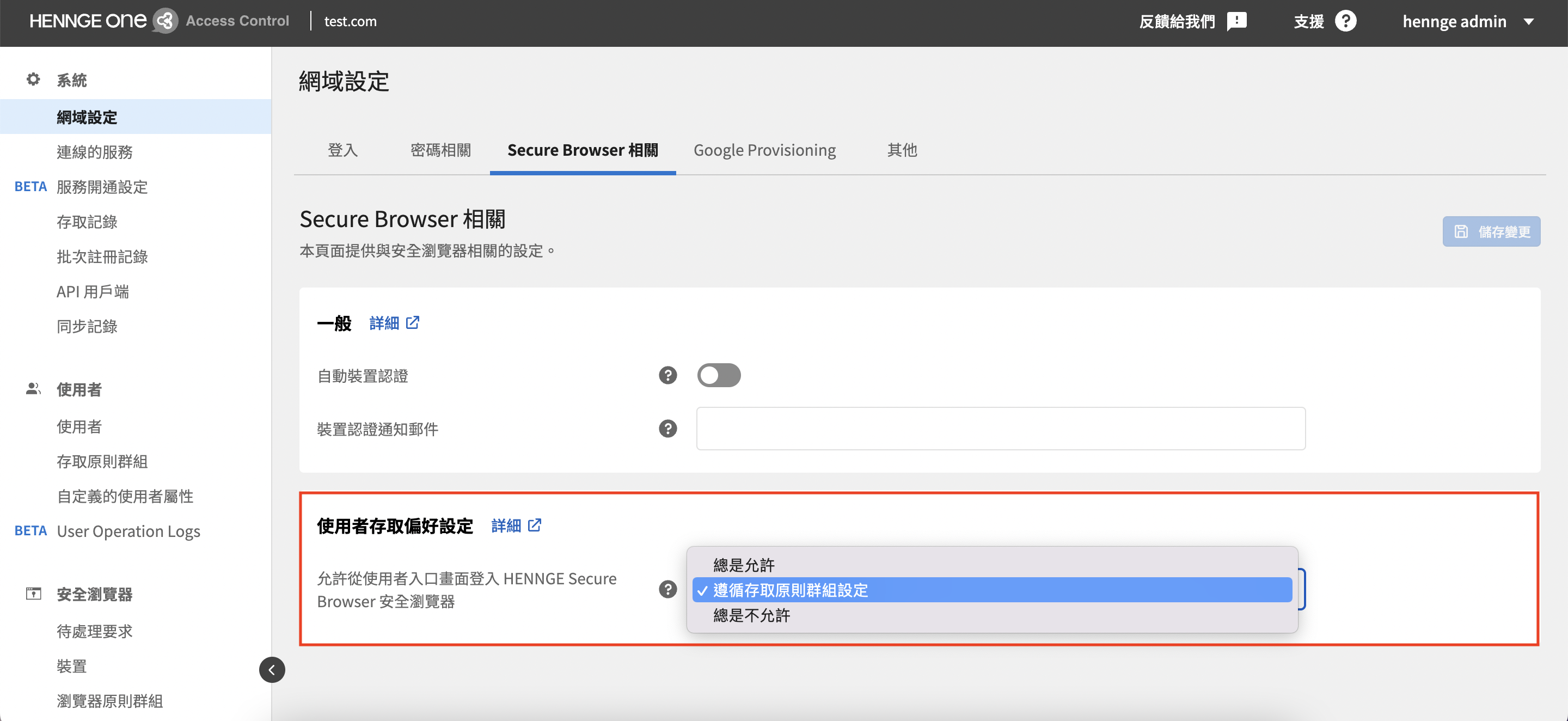Open User Operation Logs in sidebar
1568x721 pixels.
click(x=128, y=531)
